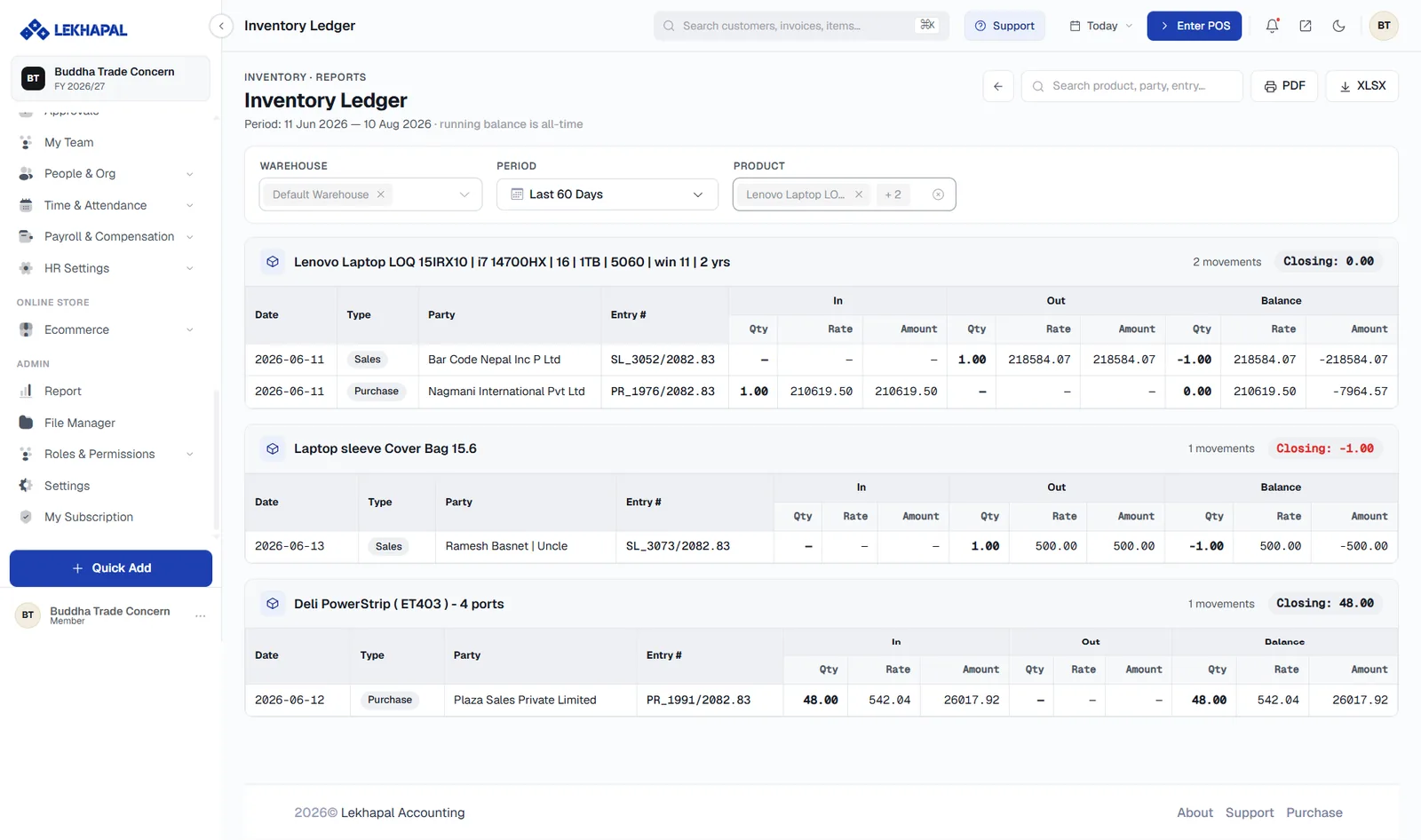Open the Last 60 Days period dropdown
The height and width of the screenshot is (840, 1421).
pos(607,194)
